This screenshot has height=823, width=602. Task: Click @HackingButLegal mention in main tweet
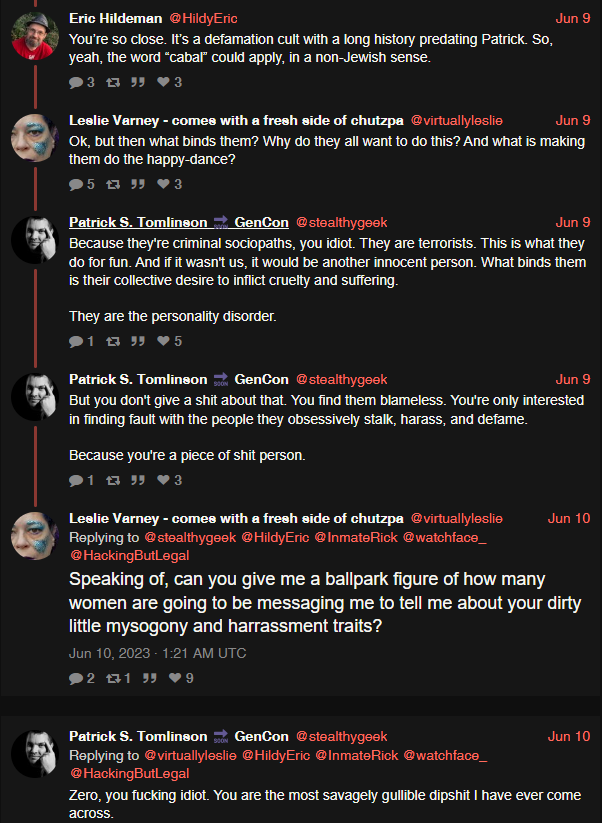(x=129, y=555)
